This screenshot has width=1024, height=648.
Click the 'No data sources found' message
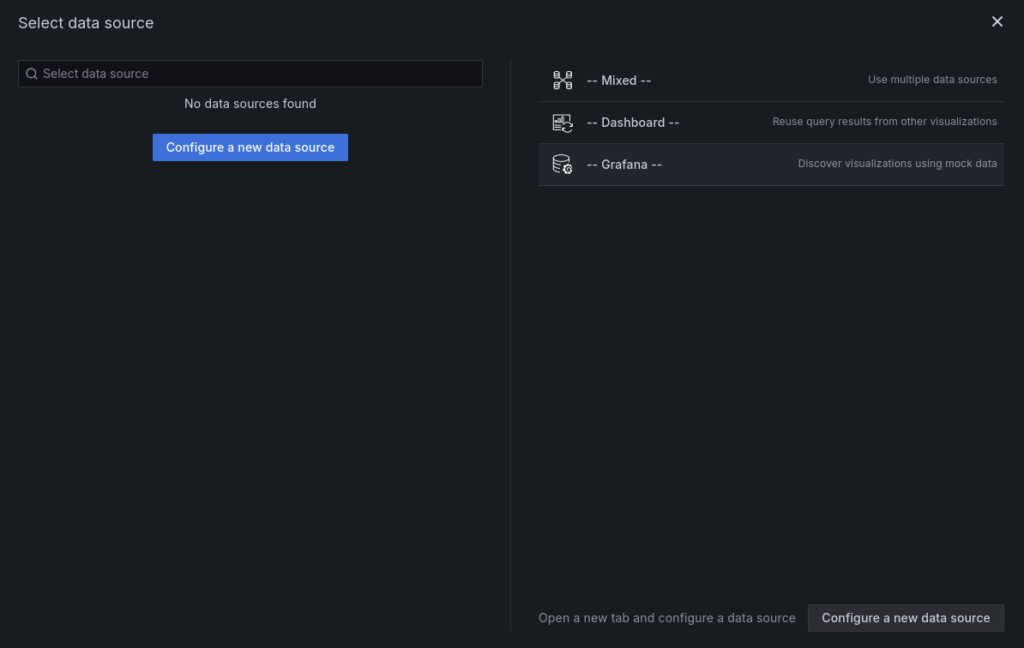[250, 103]
